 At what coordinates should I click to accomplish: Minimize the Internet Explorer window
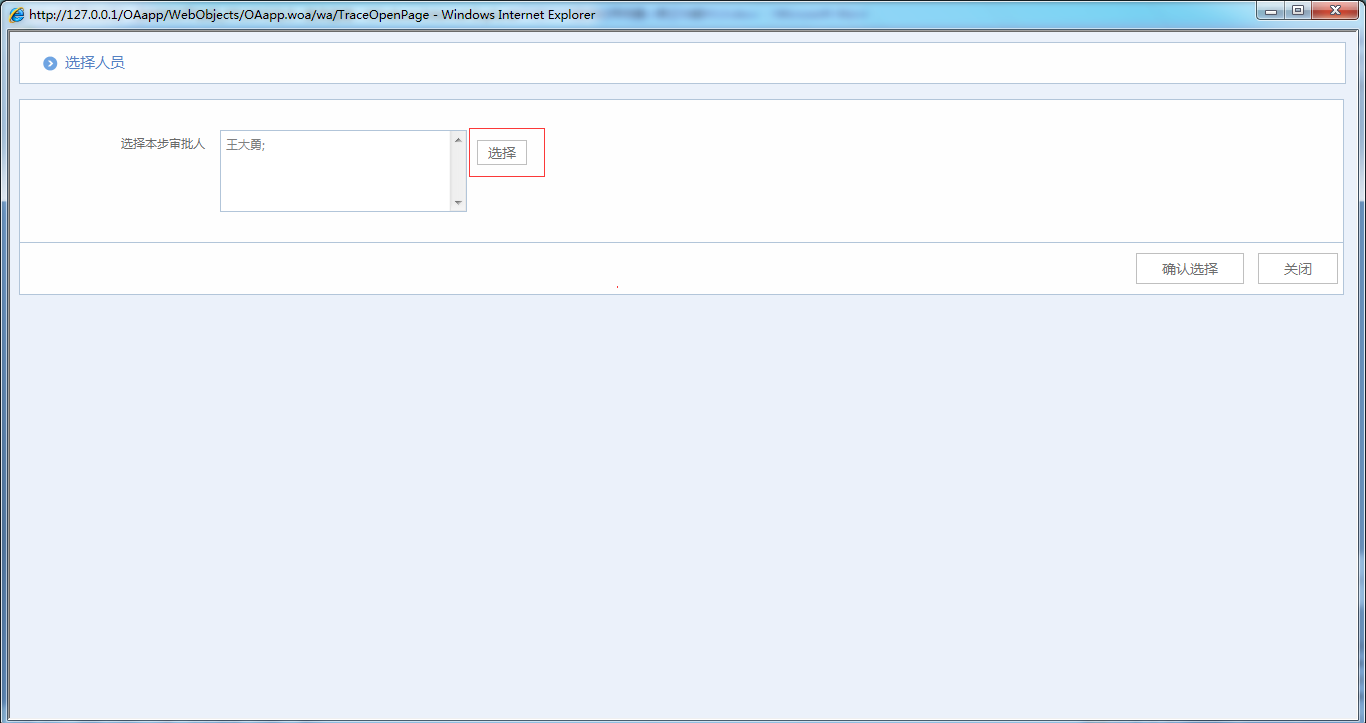[x=1271, y=11]
